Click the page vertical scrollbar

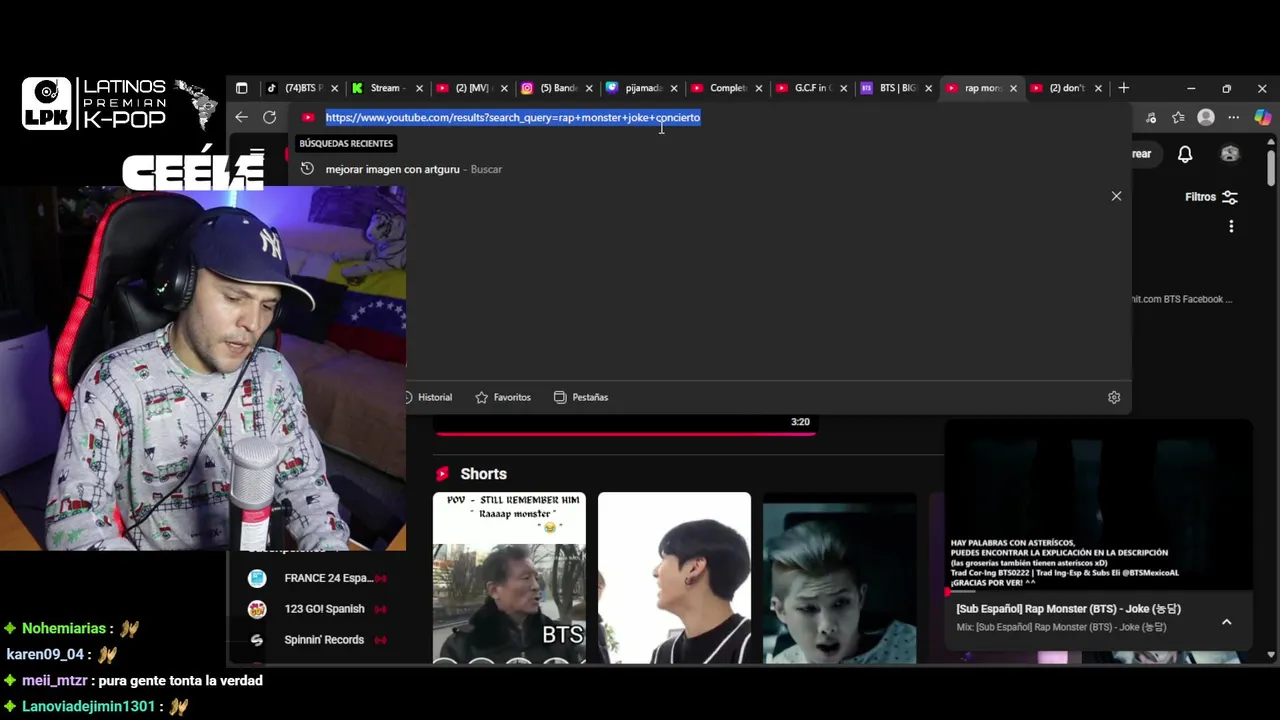point(1271,167)
